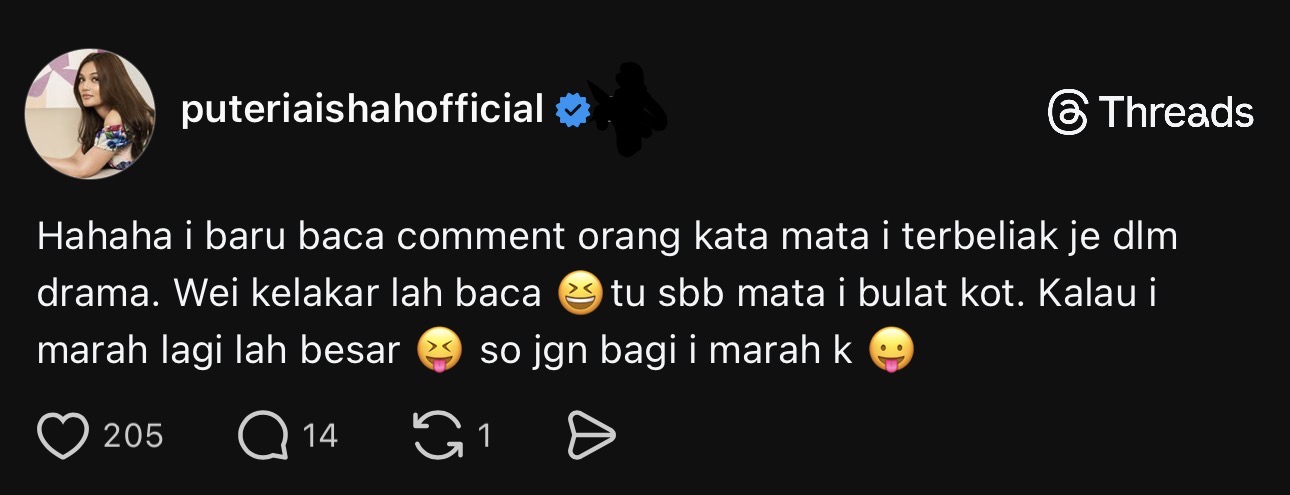
Task: Click the blue verified badge
Action: [x=572, y=110]
